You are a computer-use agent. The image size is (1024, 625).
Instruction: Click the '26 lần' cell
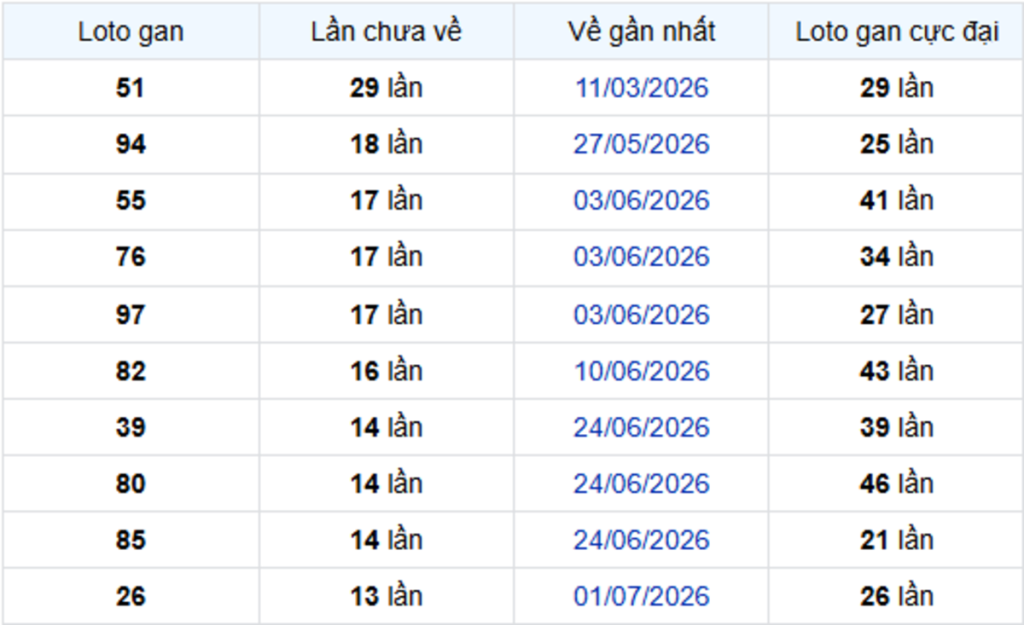coord(897,596)
